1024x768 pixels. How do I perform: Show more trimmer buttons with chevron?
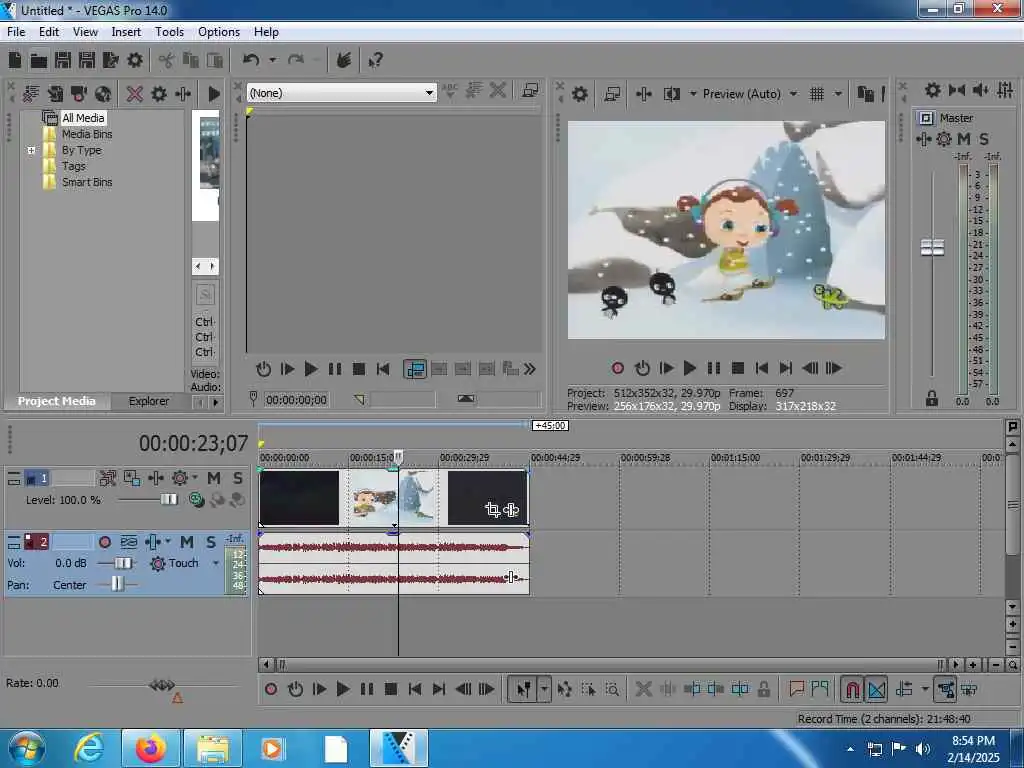tap(530, 369)
